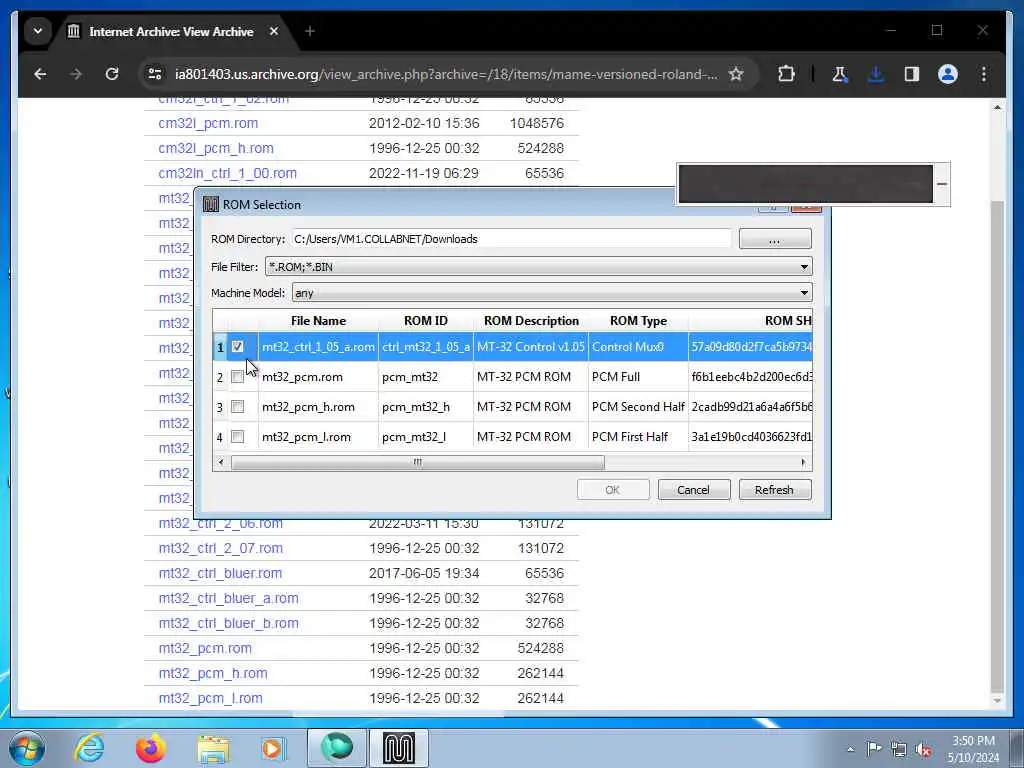Click the File Name column header

[319, 321]
